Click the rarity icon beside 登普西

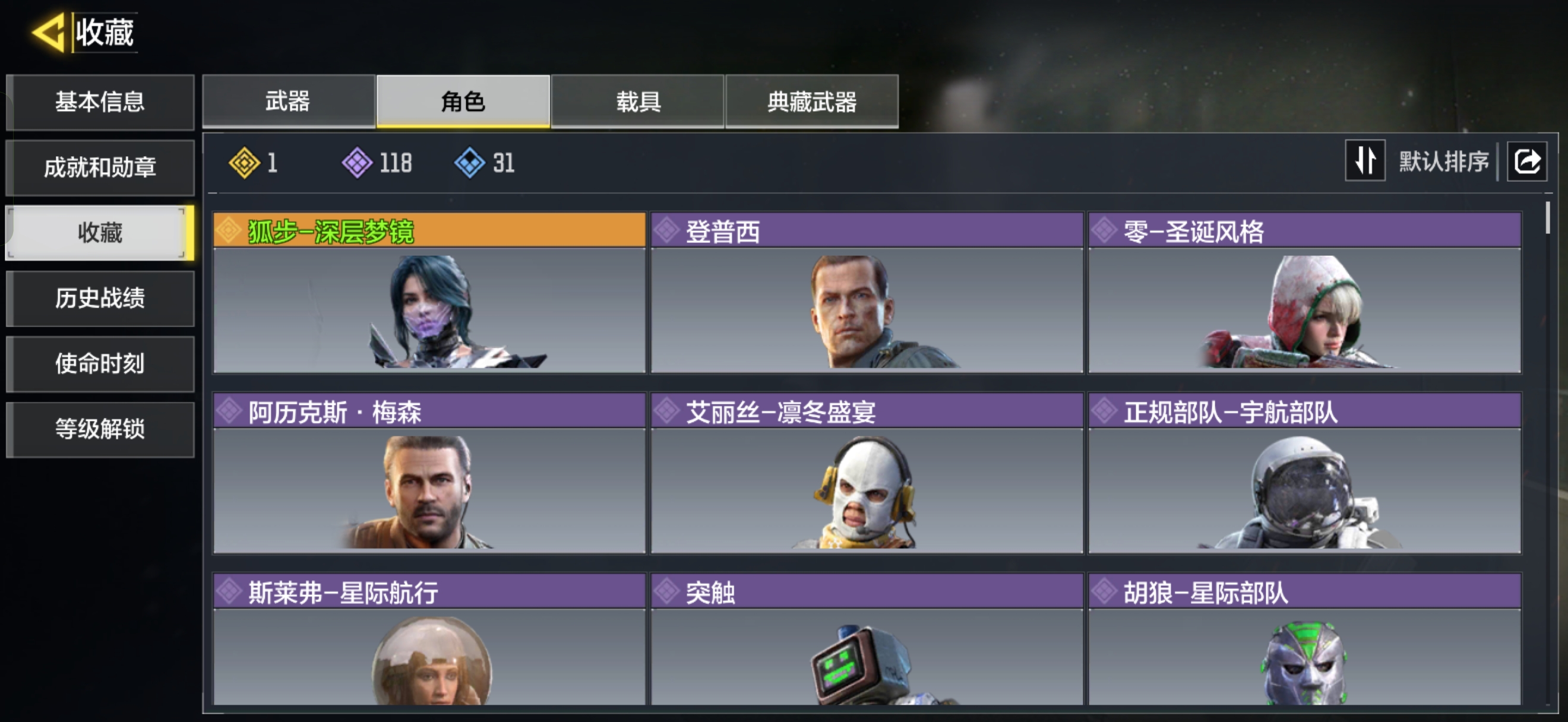(x=667, y=231)
